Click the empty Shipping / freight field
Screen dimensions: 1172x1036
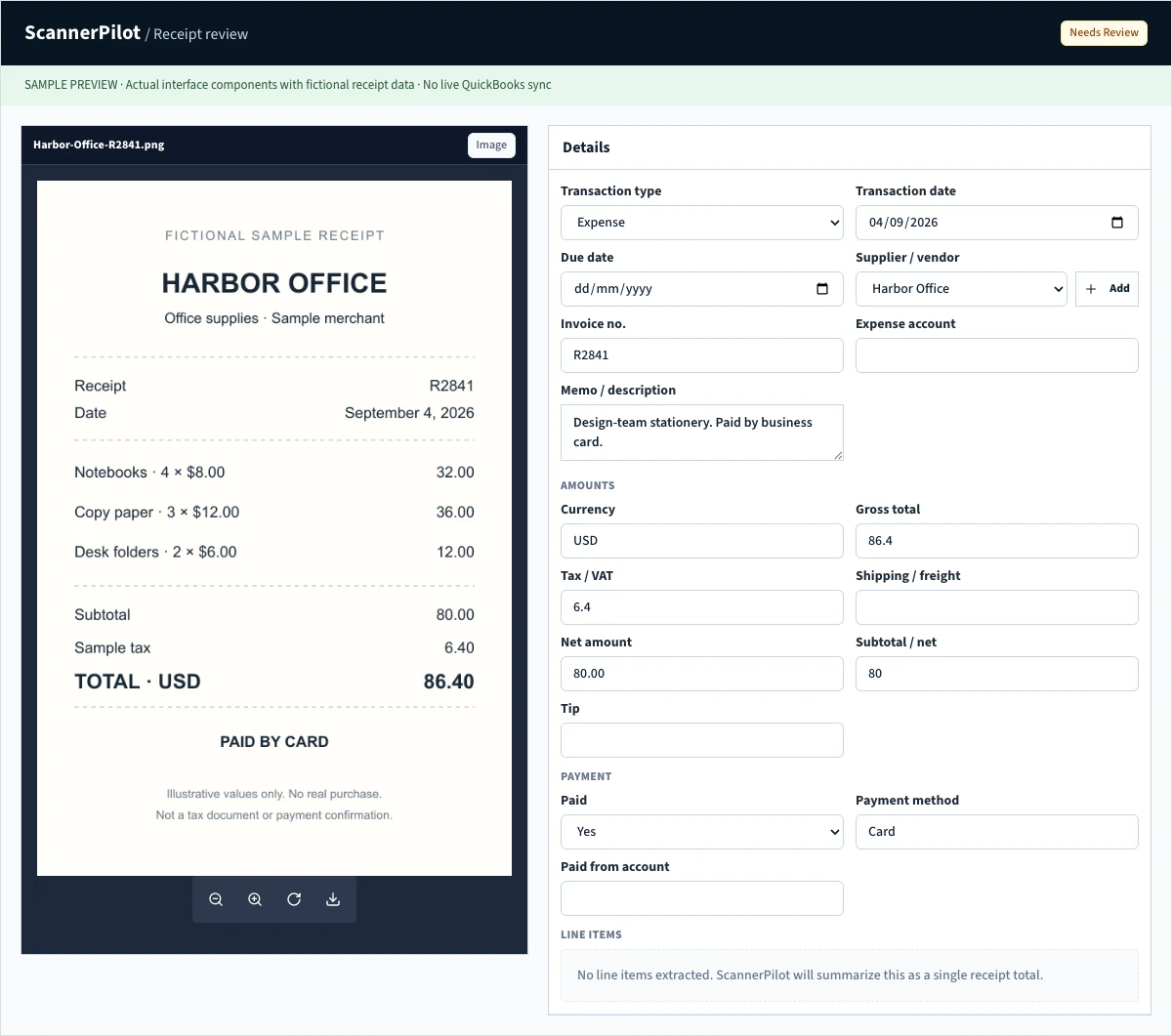pyautogui.click(x=997, y=607)
